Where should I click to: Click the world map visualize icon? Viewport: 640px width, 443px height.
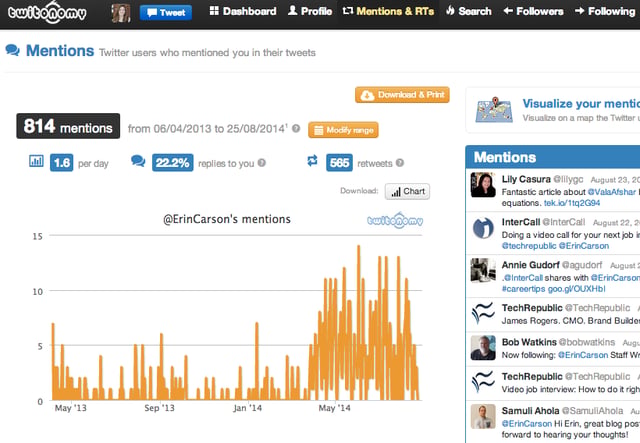pyautogui.click(x=494, y=109)
